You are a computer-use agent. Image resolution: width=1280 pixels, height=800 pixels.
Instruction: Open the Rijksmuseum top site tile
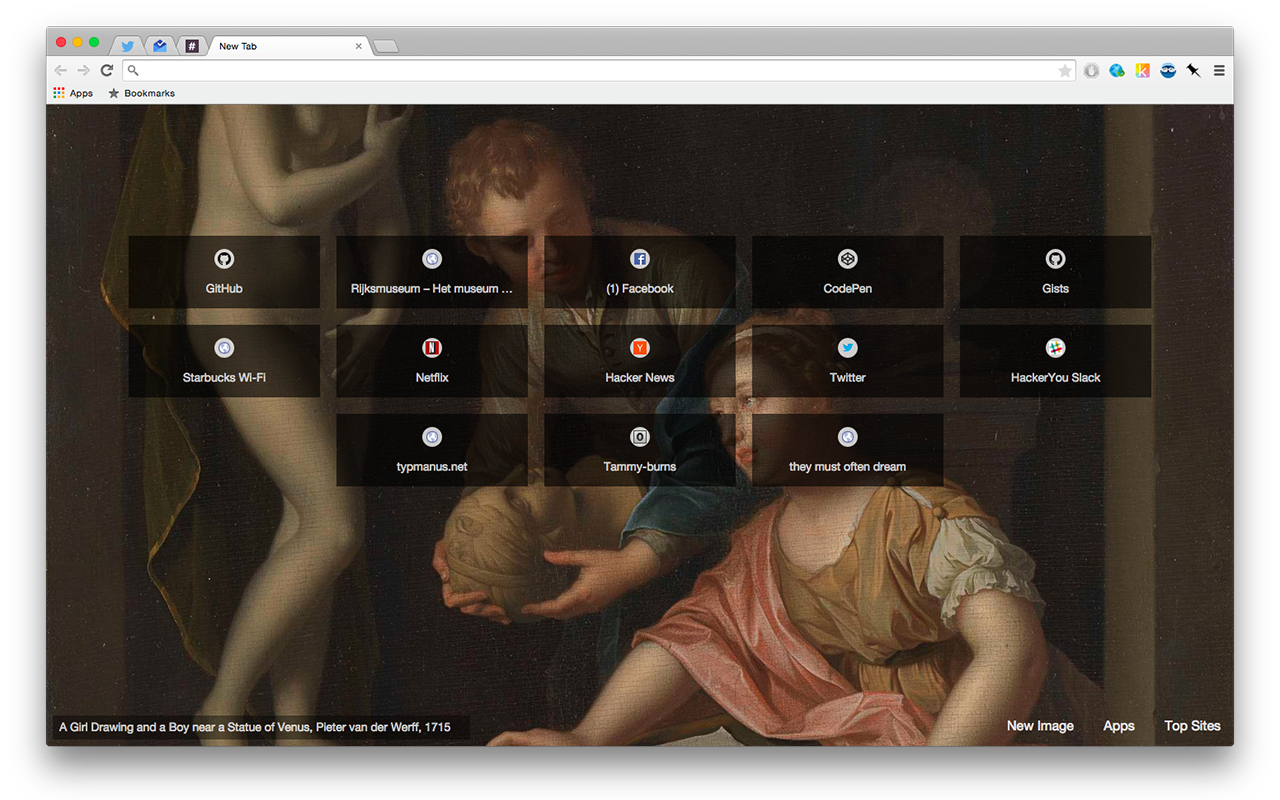click(432, 272)
